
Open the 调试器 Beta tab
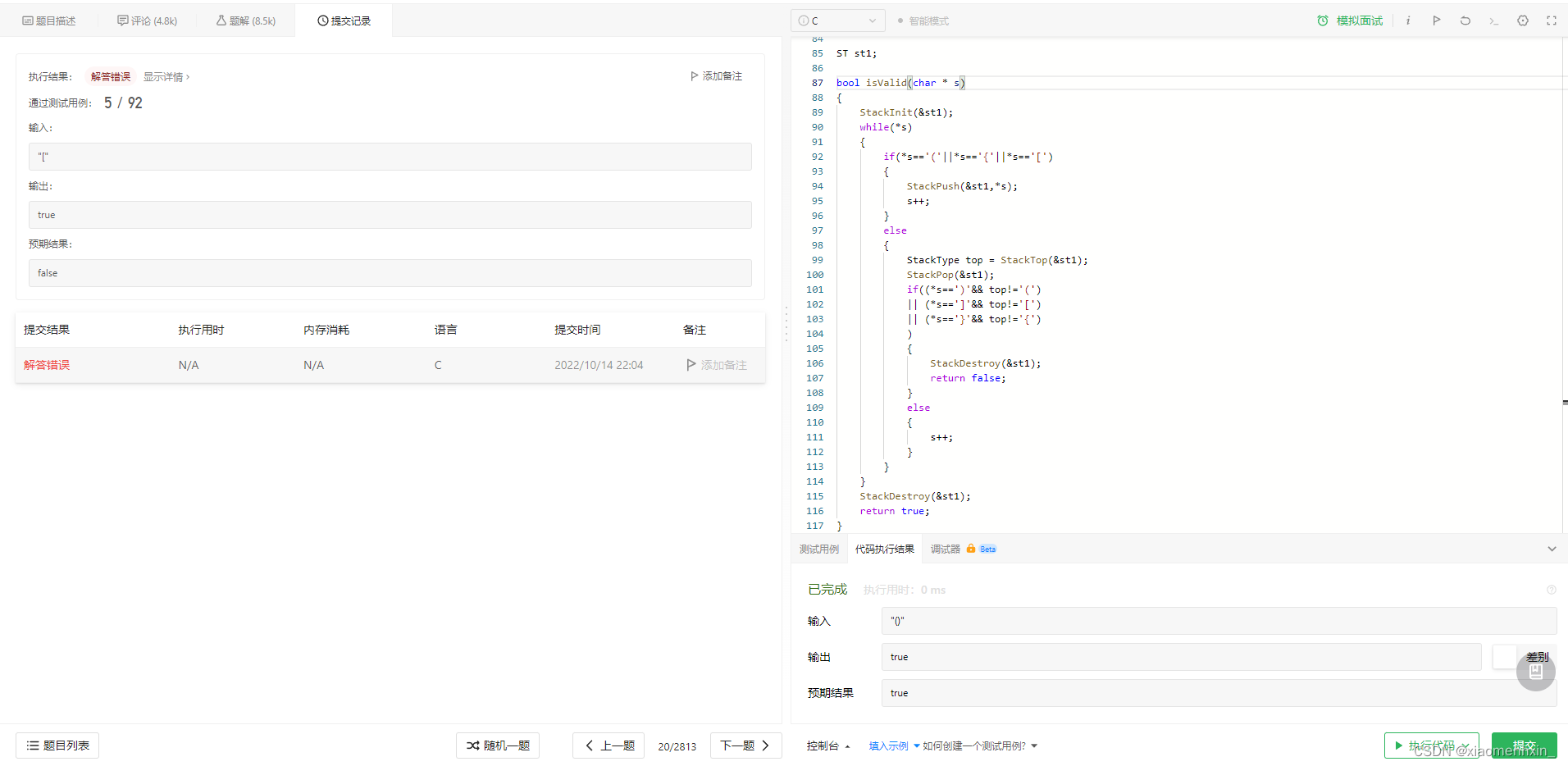click(964, 549)
